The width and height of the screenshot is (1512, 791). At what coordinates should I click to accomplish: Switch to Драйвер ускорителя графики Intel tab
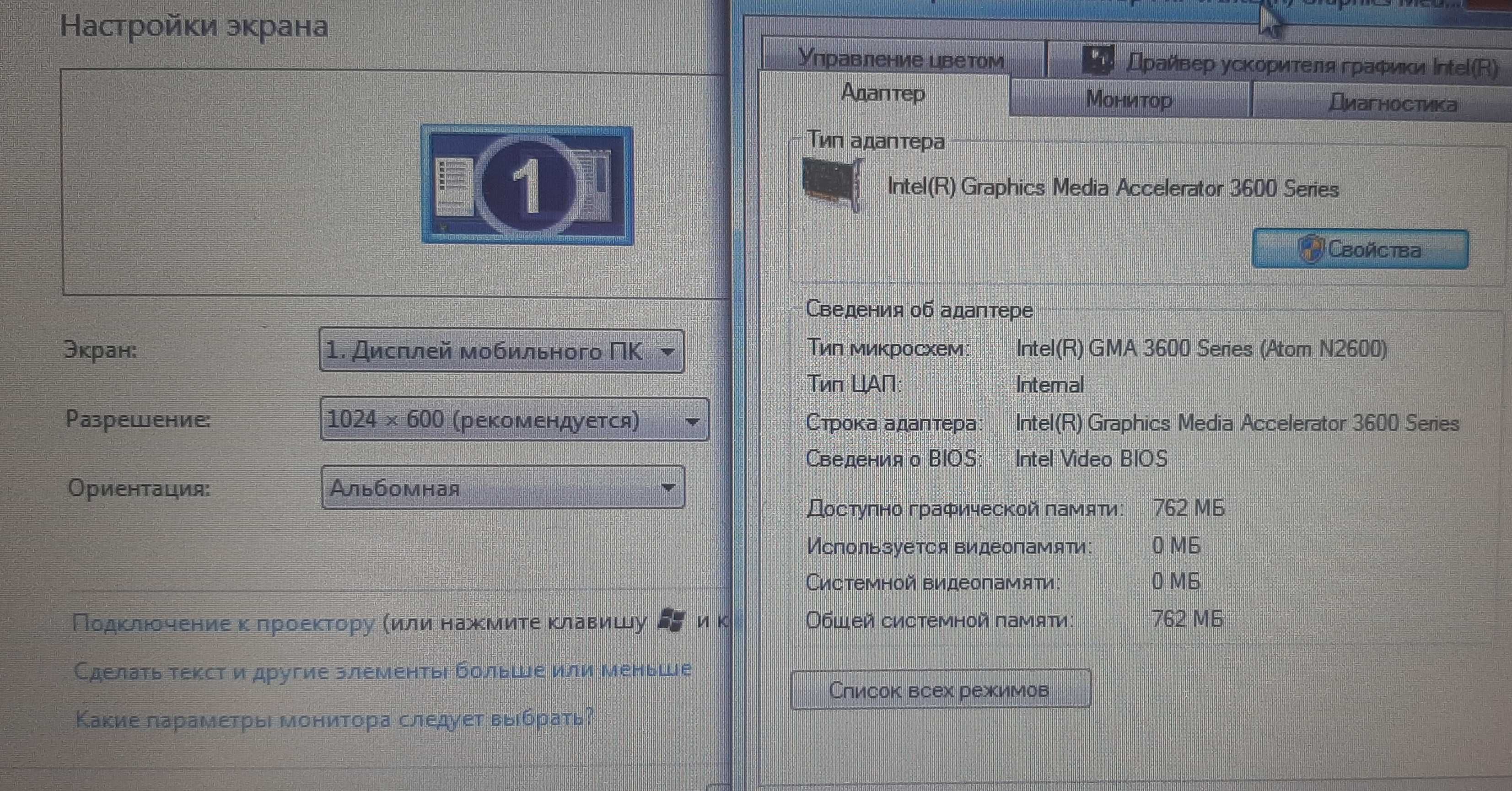1280,64
